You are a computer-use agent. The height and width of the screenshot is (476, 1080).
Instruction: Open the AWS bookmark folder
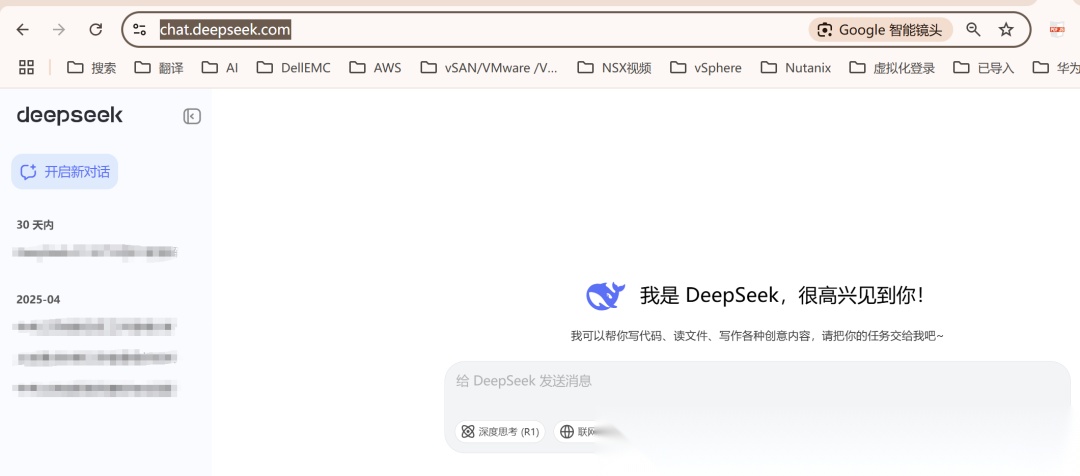[375, 68]
